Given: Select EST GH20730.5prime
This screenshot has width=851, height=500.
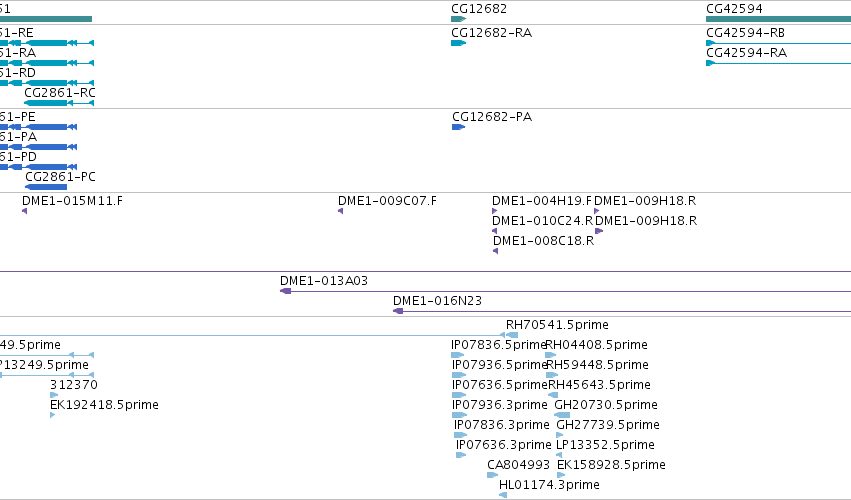Looking at the screenshot, I should (606, 406).
